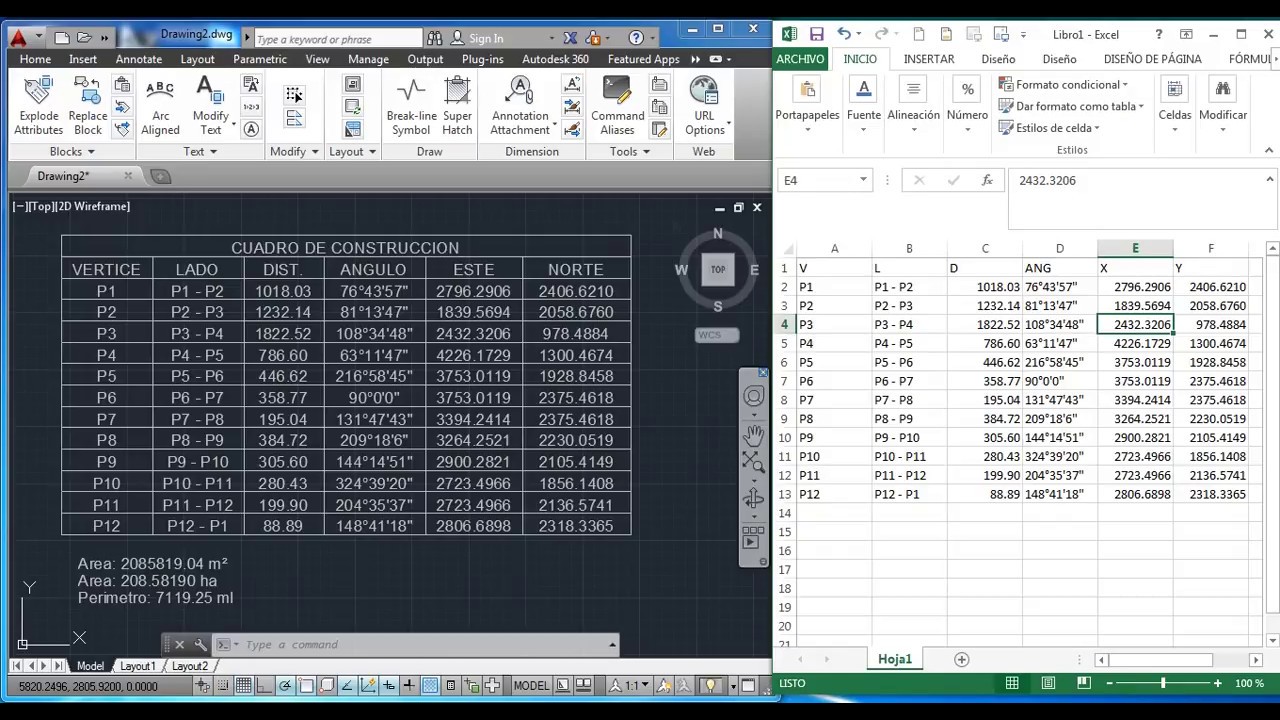This screenshot has width=1280, height=720.
Task: Click Sign In in AutoCAD title bar
Action: [x=486, y=38]
